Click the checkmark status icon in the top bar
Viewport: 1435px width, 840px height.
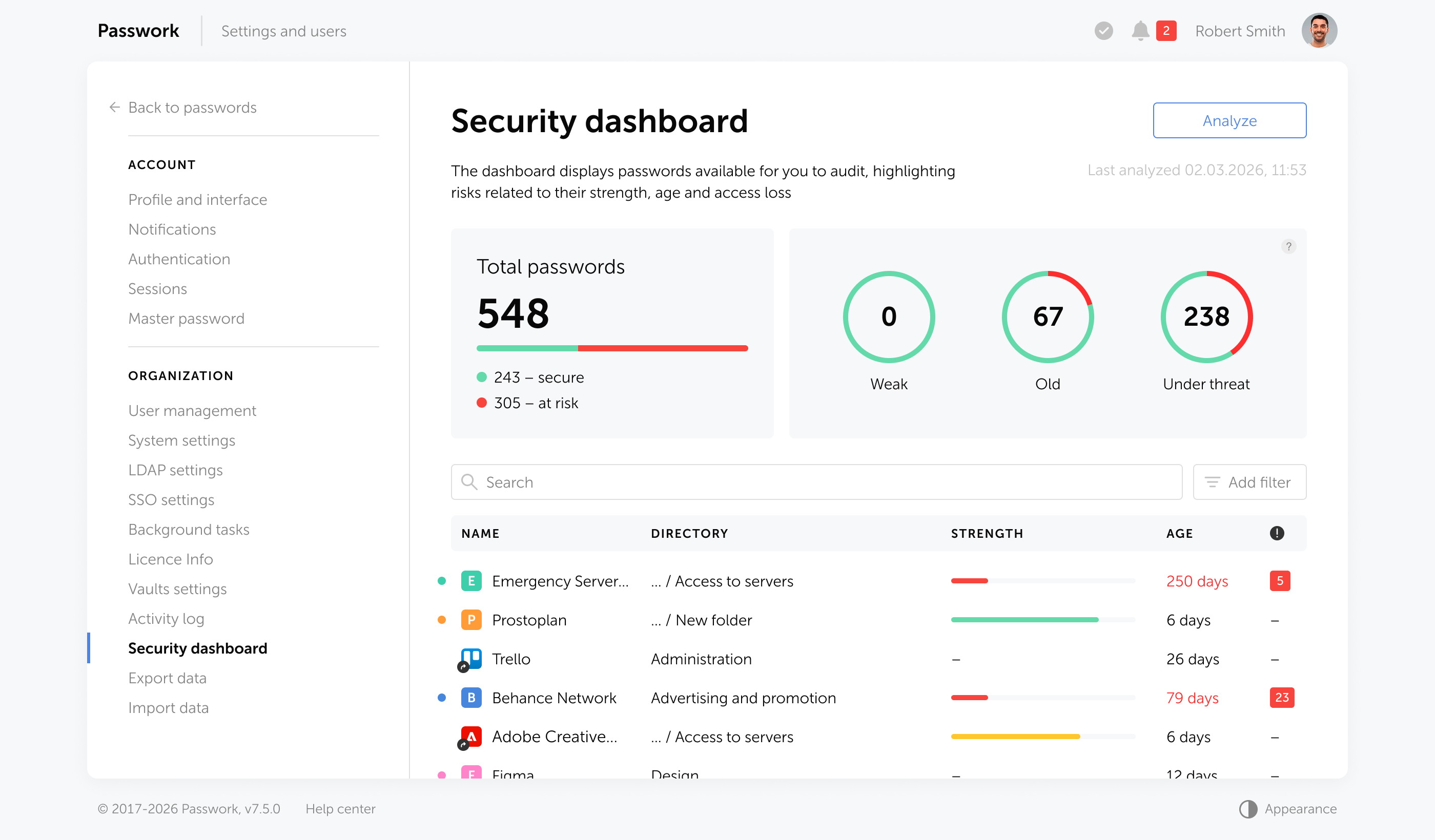pyautogui.click(x=1103, y=31)
